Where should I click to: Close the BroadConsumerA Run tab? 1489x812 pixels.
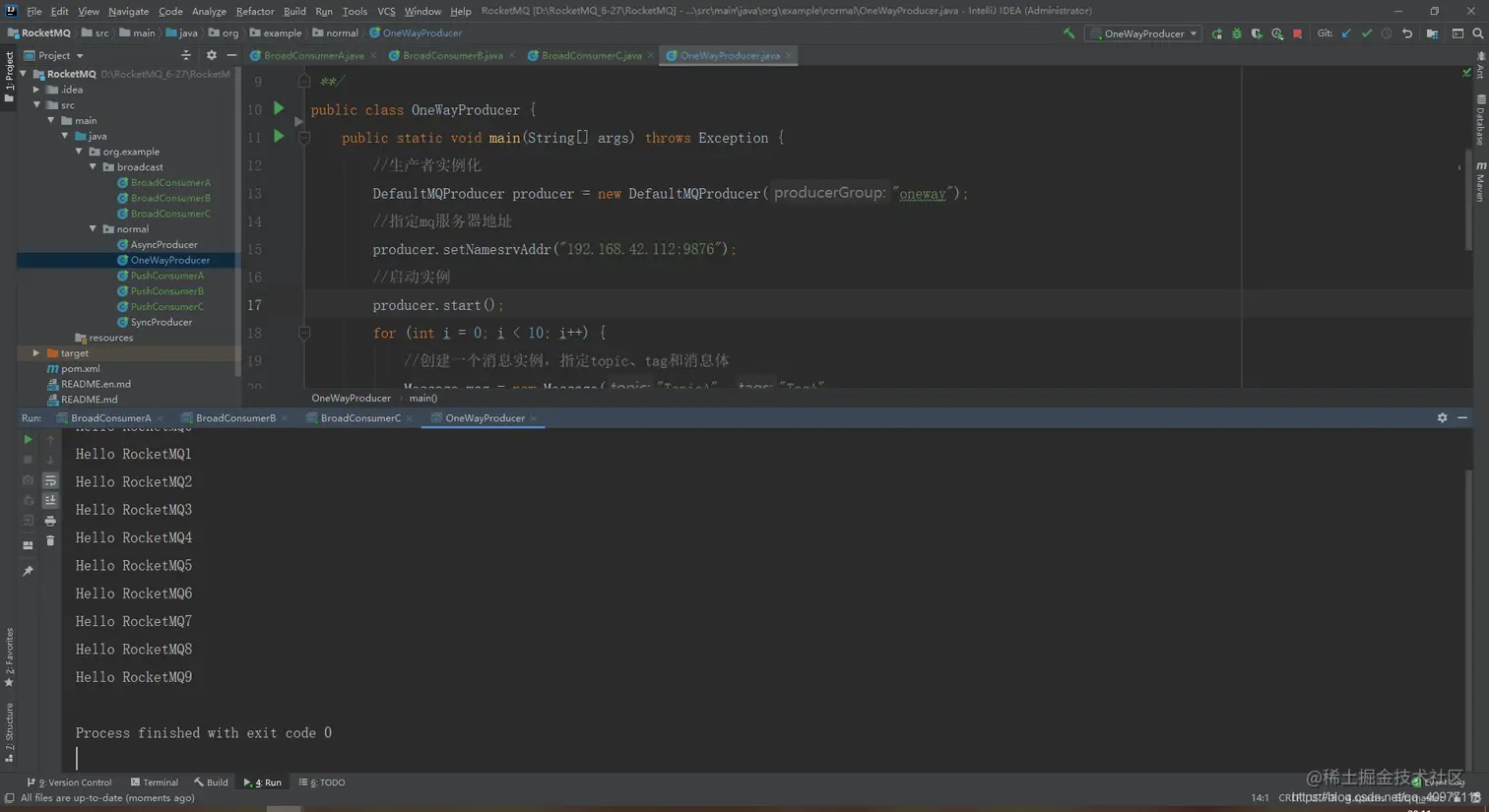161,418
